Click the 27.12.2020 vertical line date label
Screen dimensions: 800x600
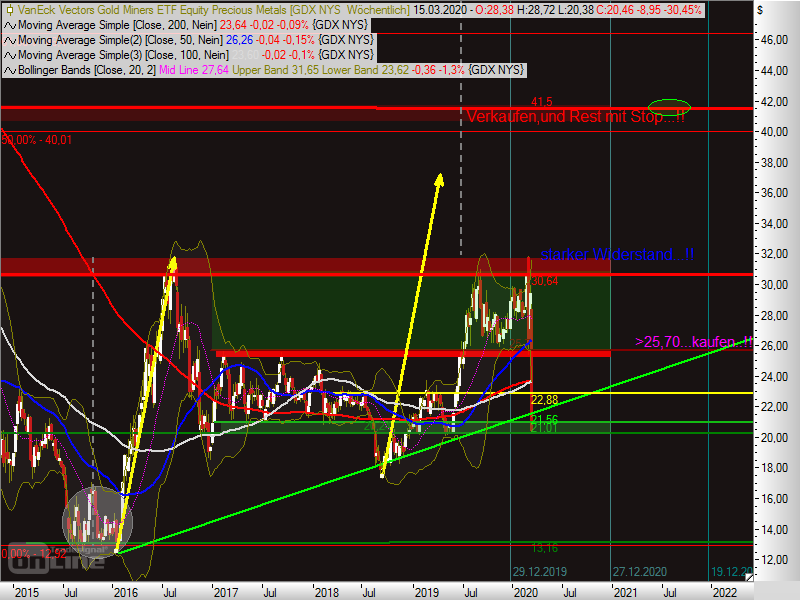(640, 571)
